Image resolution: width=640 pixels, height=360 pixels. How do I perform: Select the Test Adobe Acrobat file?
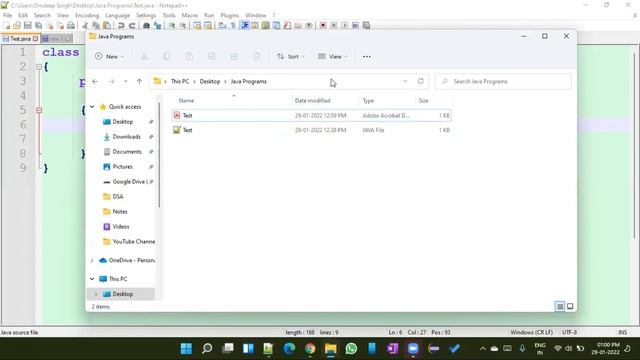coord(311,116)
